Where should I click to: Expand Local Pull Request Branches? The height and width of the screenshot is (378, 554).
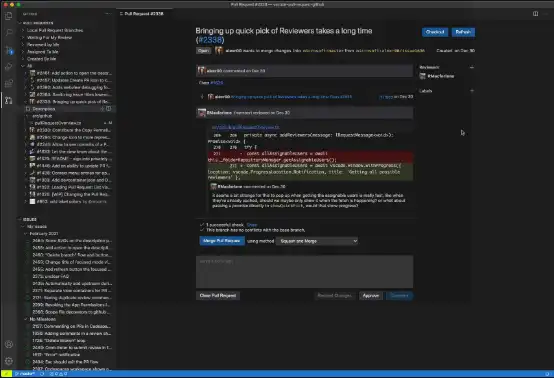[55, 30]
